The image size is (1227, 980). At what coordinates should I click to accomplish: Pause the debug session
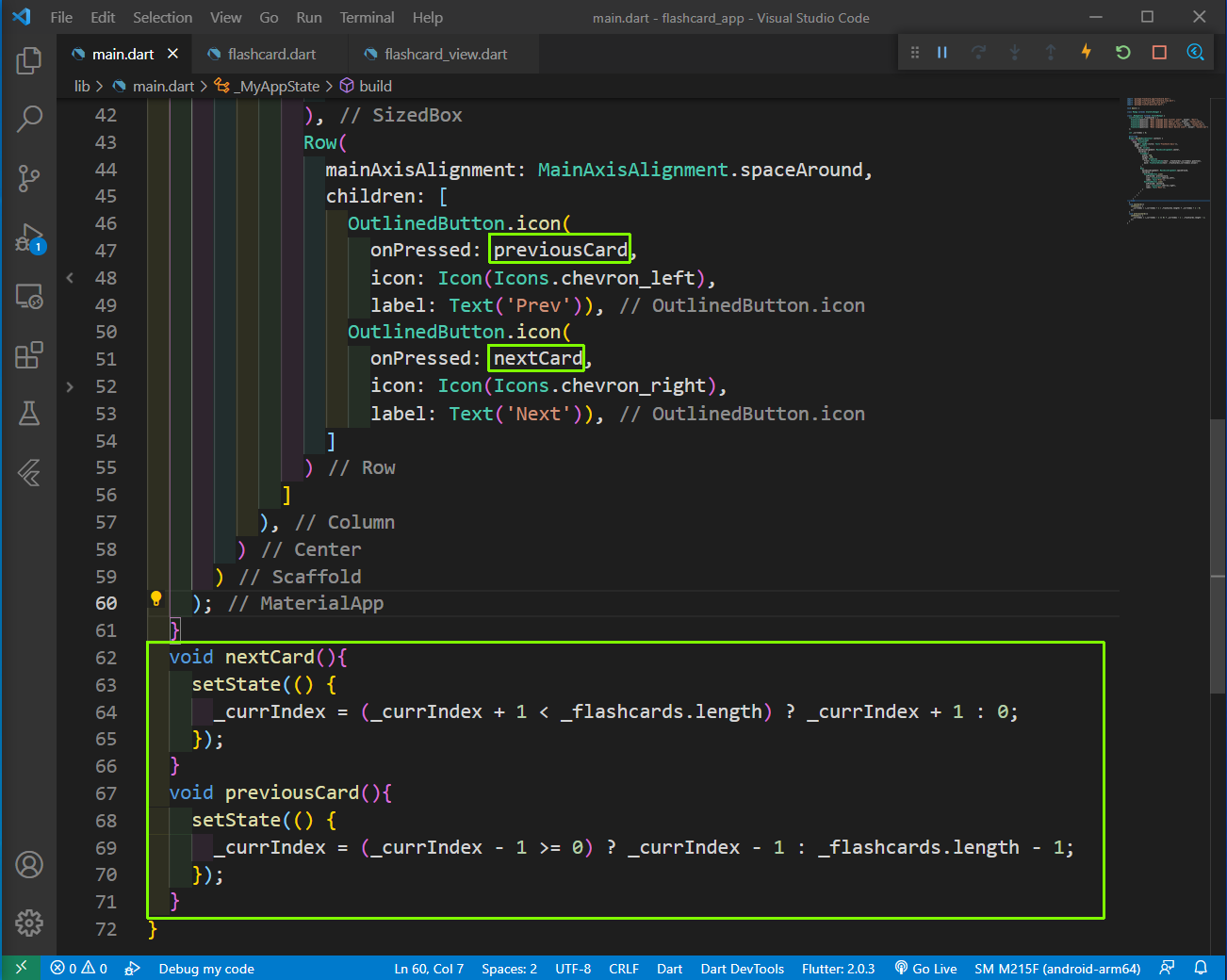coord(941,53)
